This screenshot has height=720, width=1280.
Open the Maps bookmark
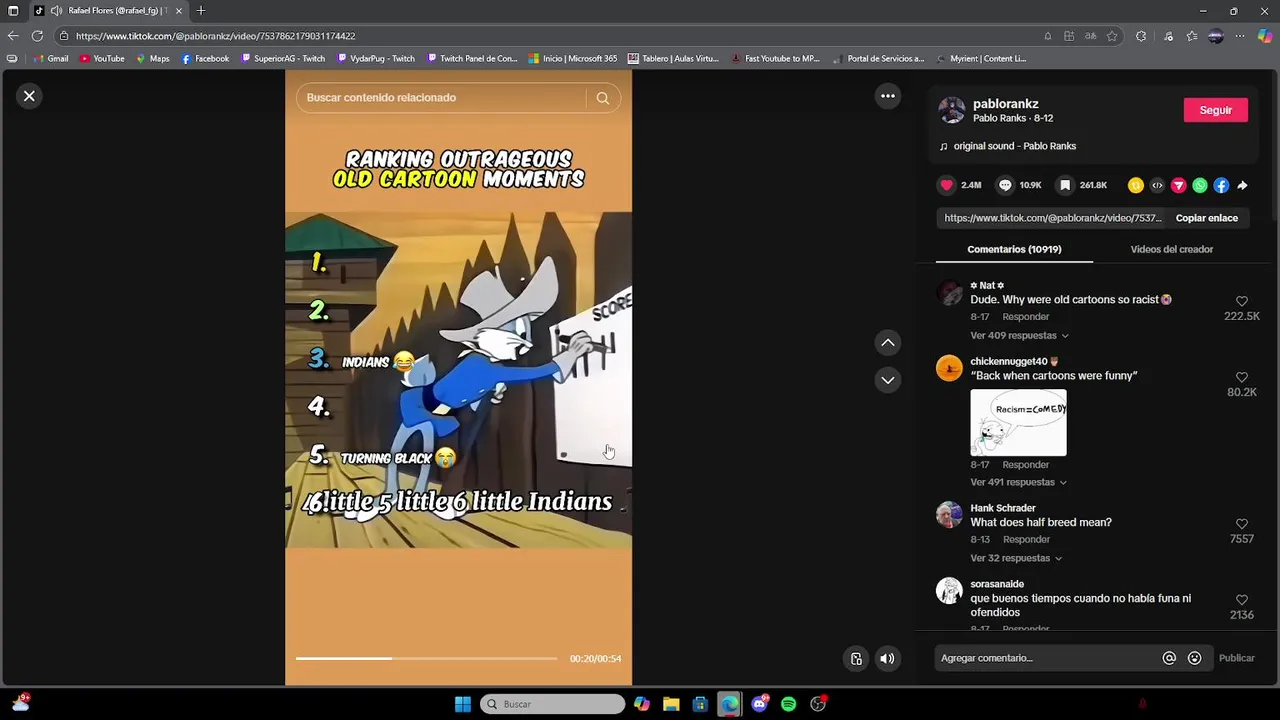[153, 59]
